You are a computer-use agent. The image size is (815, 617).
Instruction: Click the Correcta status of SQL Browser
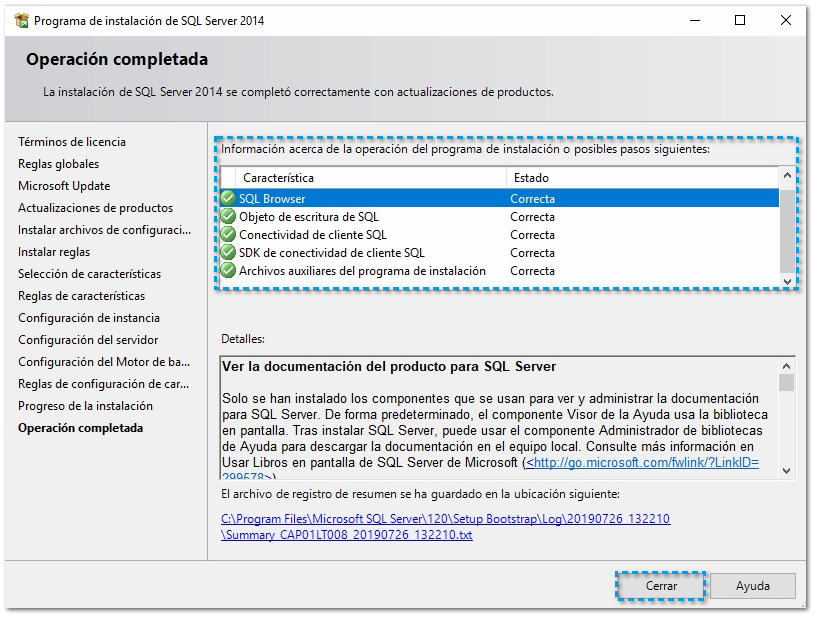coord(532,199)
